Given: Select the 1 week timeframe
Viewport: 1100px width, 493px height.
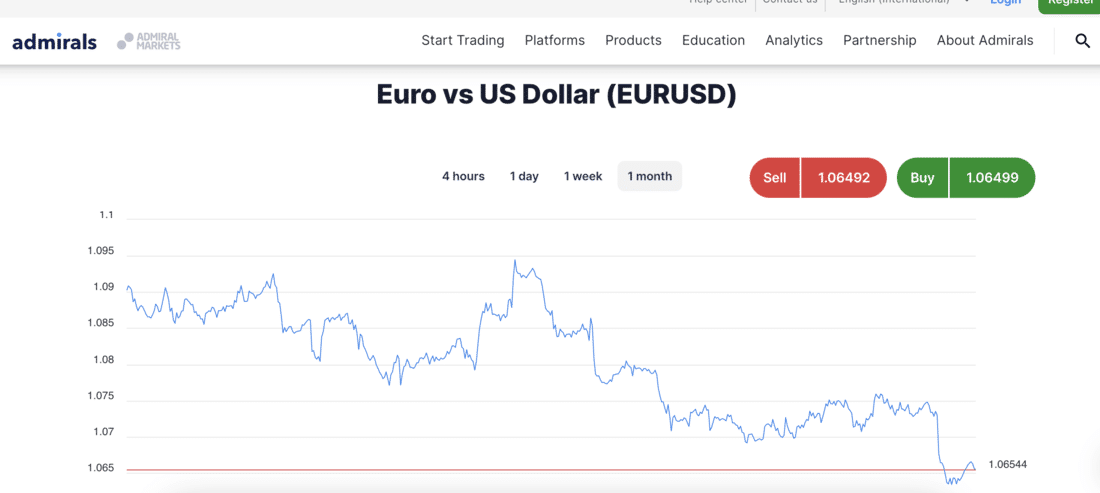Looking at the screenshot, I should click(583, 176).
